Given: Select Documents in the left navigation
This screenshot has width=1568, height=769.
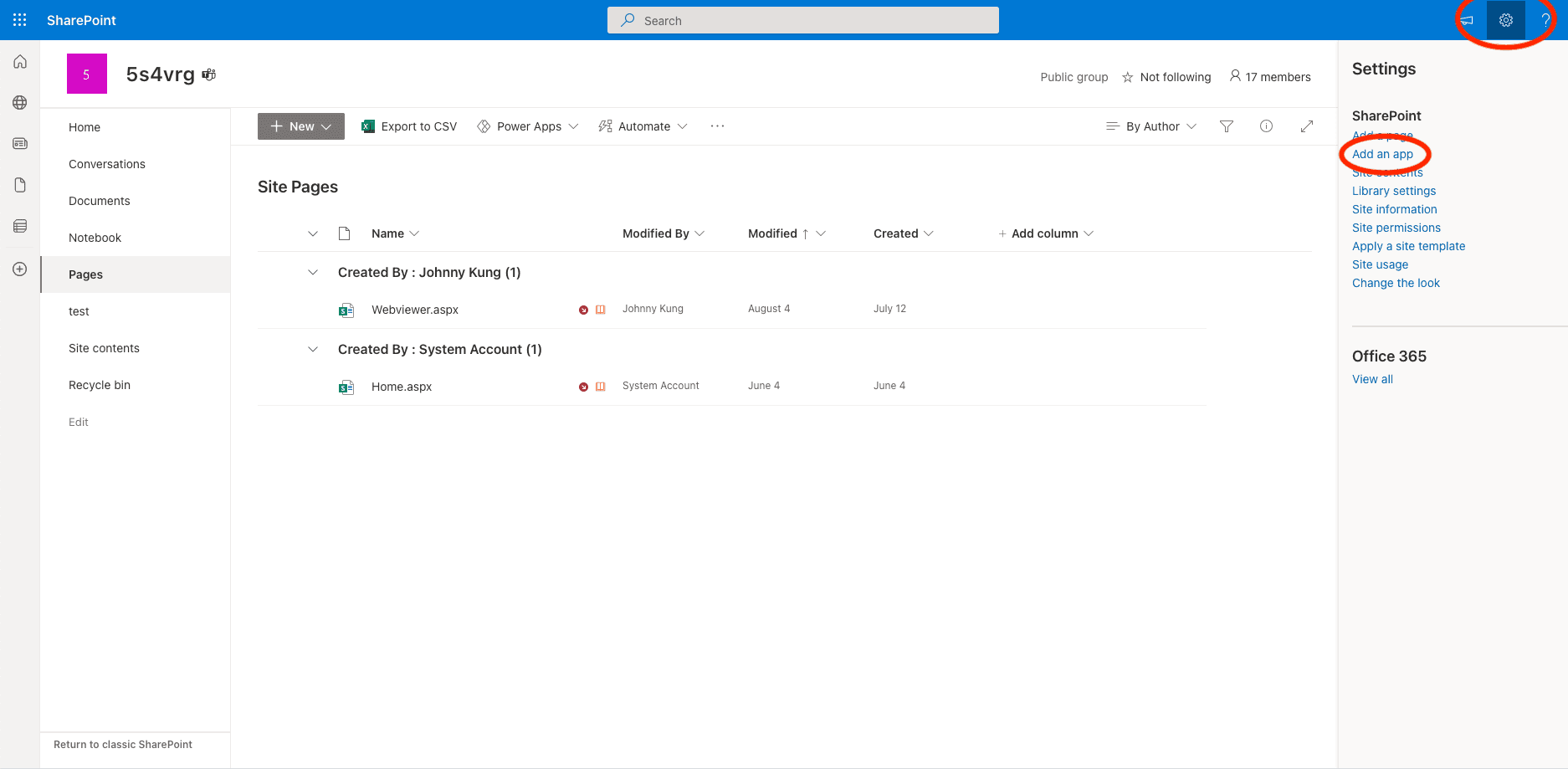Looking at the screenshot, I should pos(100,201).
